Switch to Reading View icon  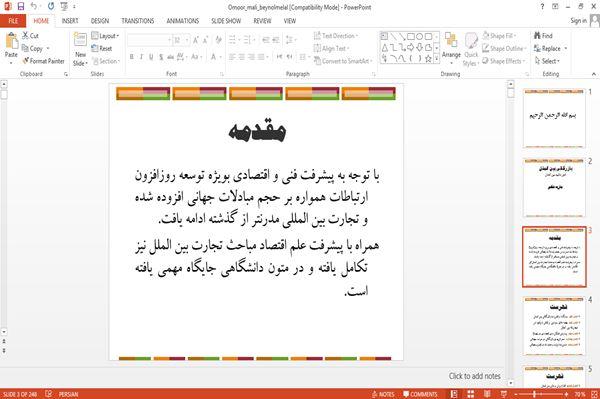click(x=487, y=394)
